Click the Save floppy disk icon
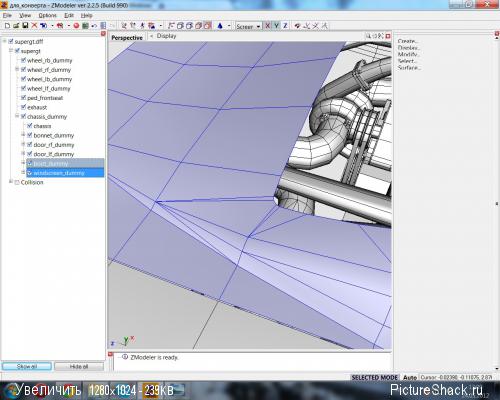The width and height of the screenshot is (500, 400). (x=25, y=26)
